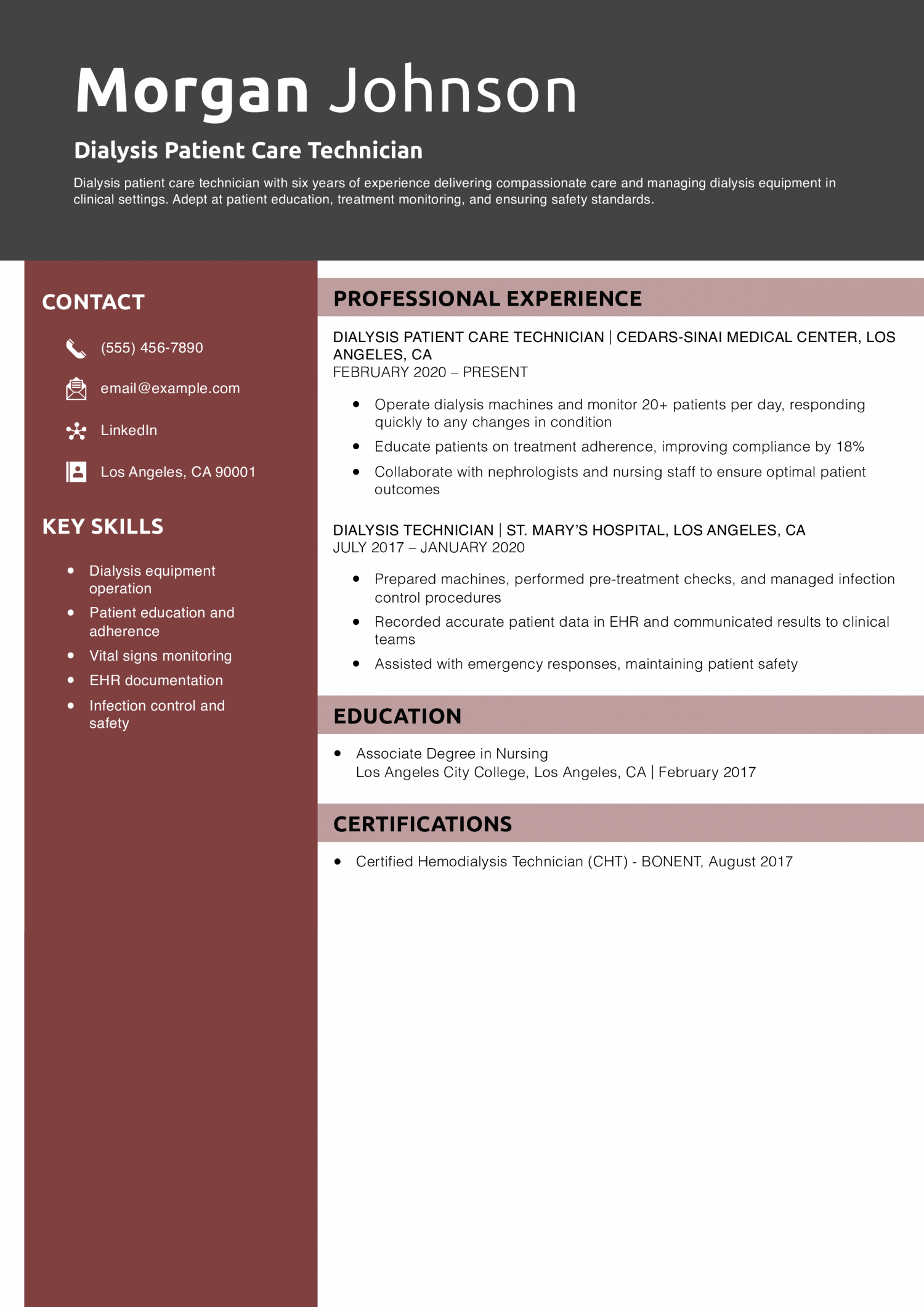
Task: Click the summary paragraph in the header
Action: tap(454, 191)
